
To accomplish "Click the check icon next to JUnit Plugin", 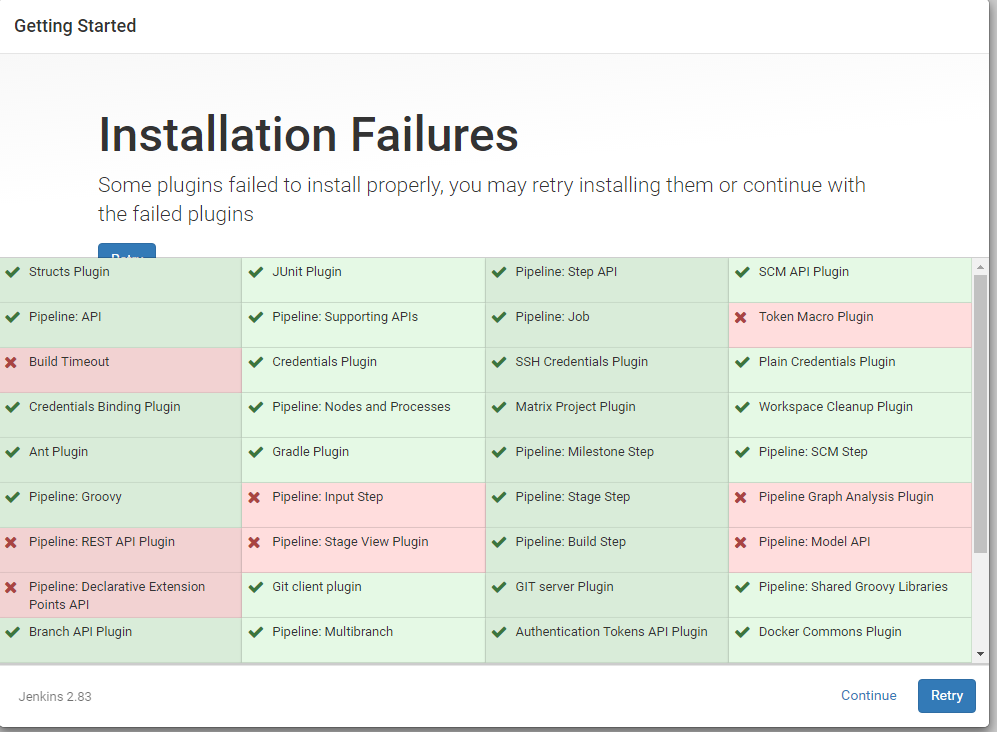I will (256, 271).
